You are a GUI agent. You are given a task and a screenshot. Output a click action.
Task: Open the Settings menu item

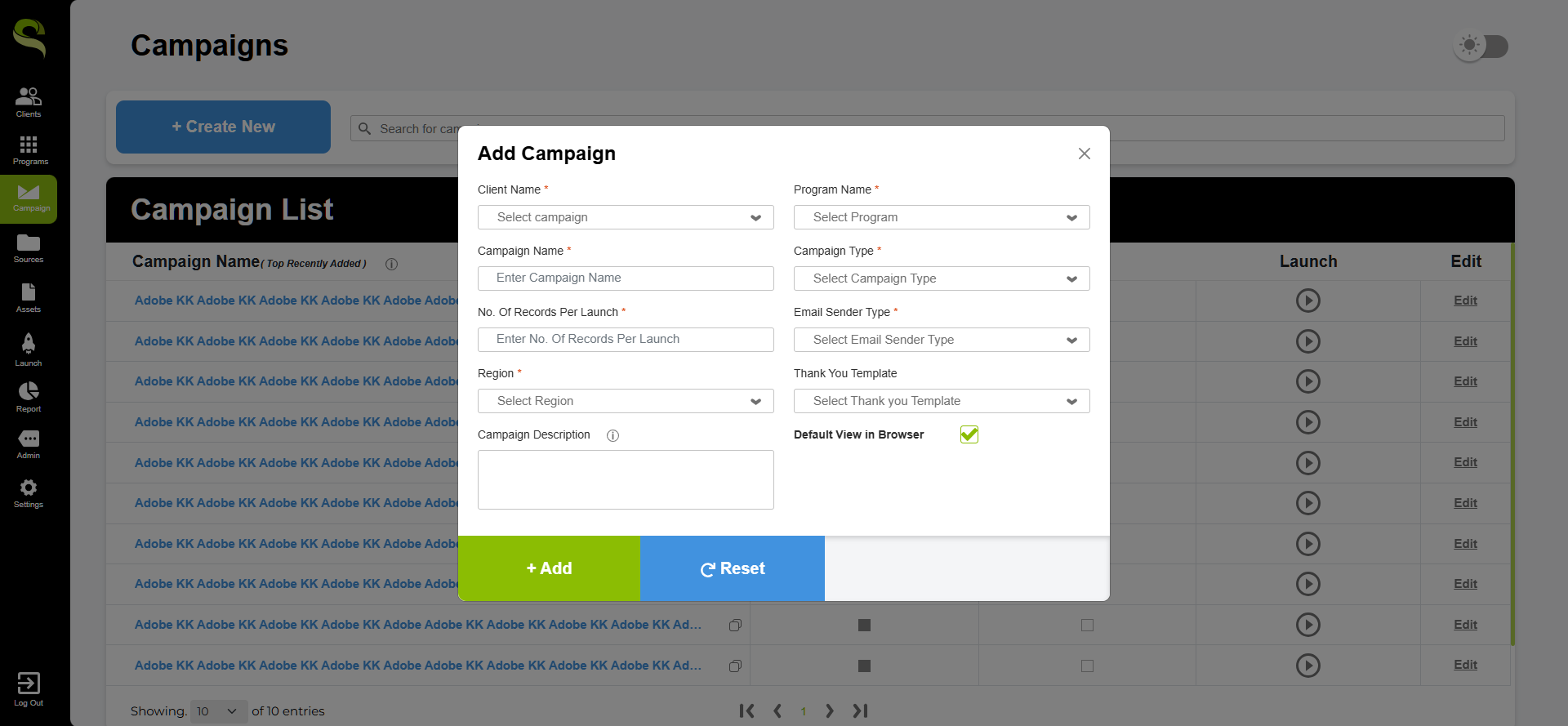coord(29,492)
